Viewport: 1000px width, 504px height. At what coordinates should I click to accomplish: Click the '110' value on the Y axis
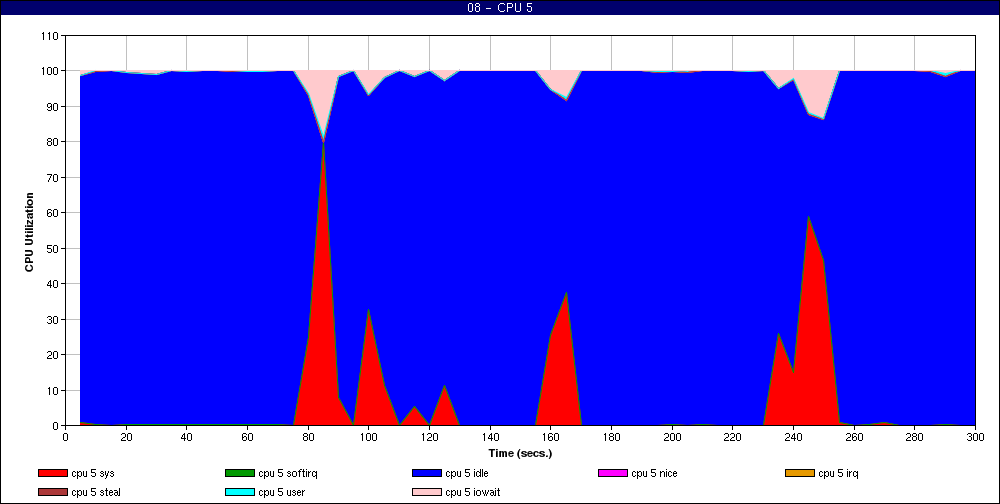tap(50, 35)
